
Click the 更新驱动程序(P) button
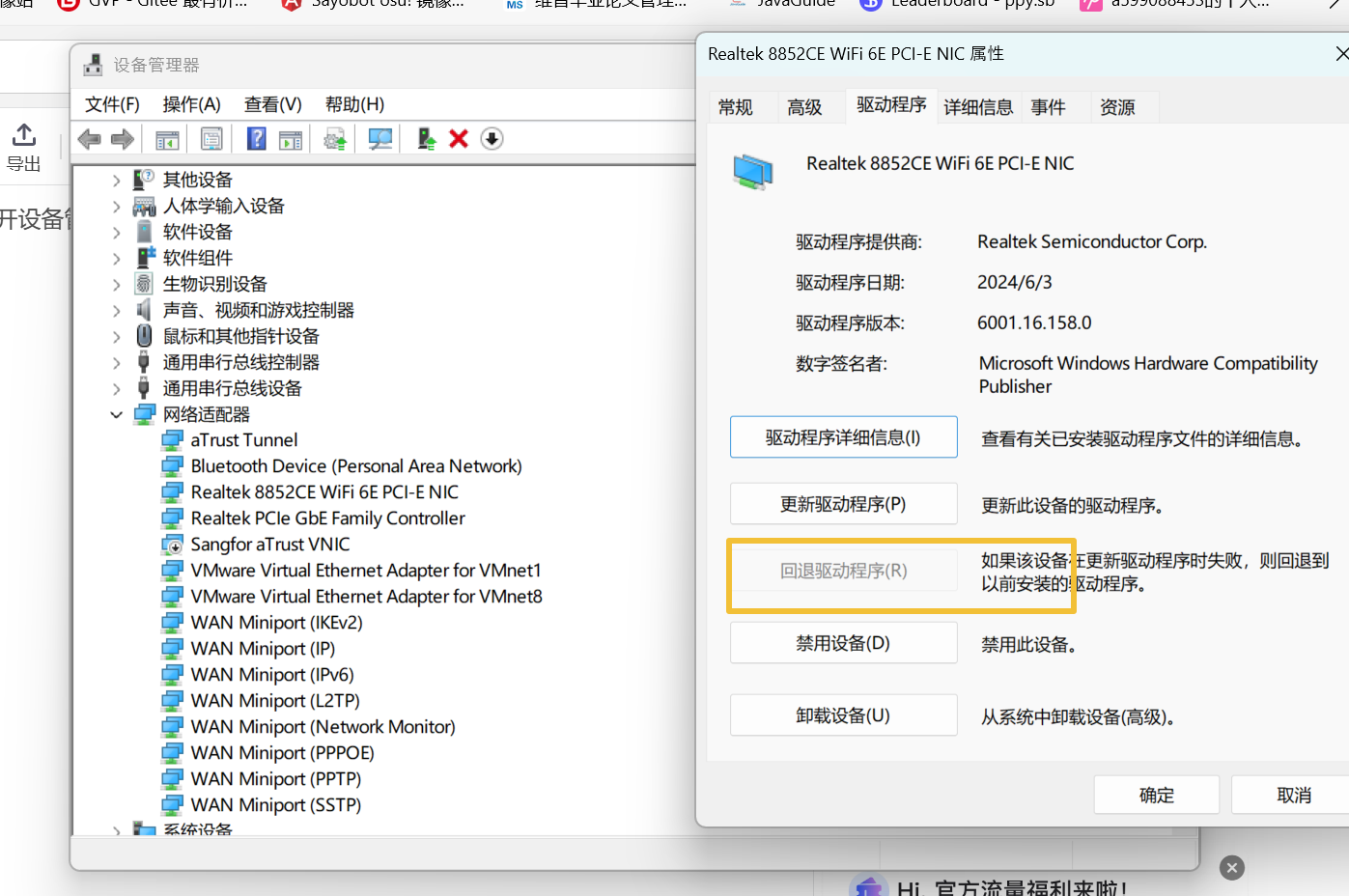coord(843,504)
